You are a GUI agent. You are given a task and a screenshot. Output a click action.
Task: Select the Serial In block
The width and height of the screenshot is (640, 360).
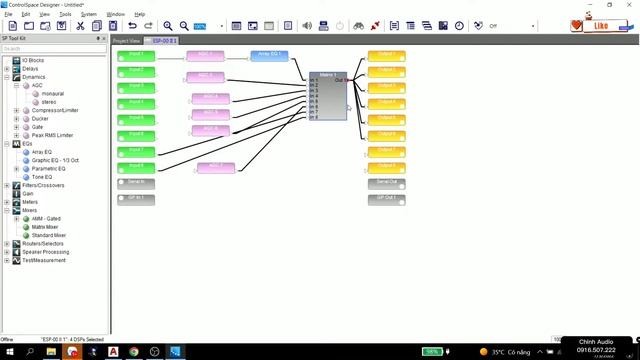136,184
